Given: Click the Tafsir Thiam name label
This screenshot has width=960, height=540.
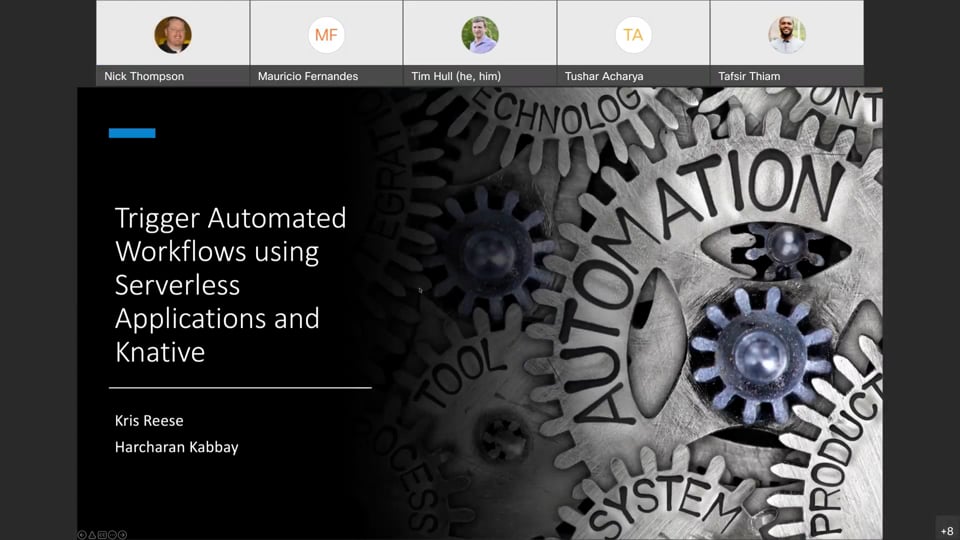Looking at the screenshot, I should point(749,77).
